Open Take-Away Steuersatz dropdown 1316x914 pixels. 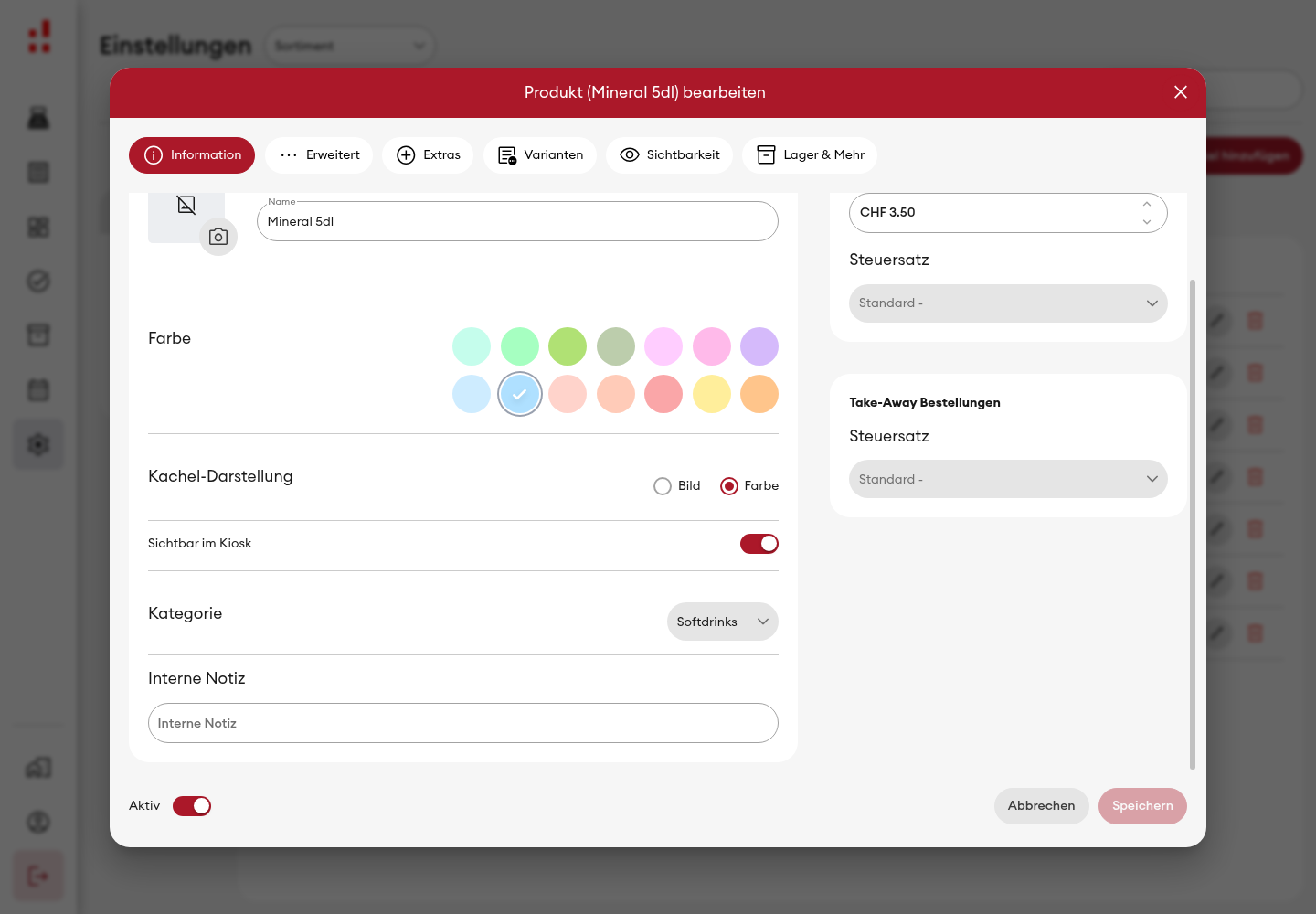1008,479
